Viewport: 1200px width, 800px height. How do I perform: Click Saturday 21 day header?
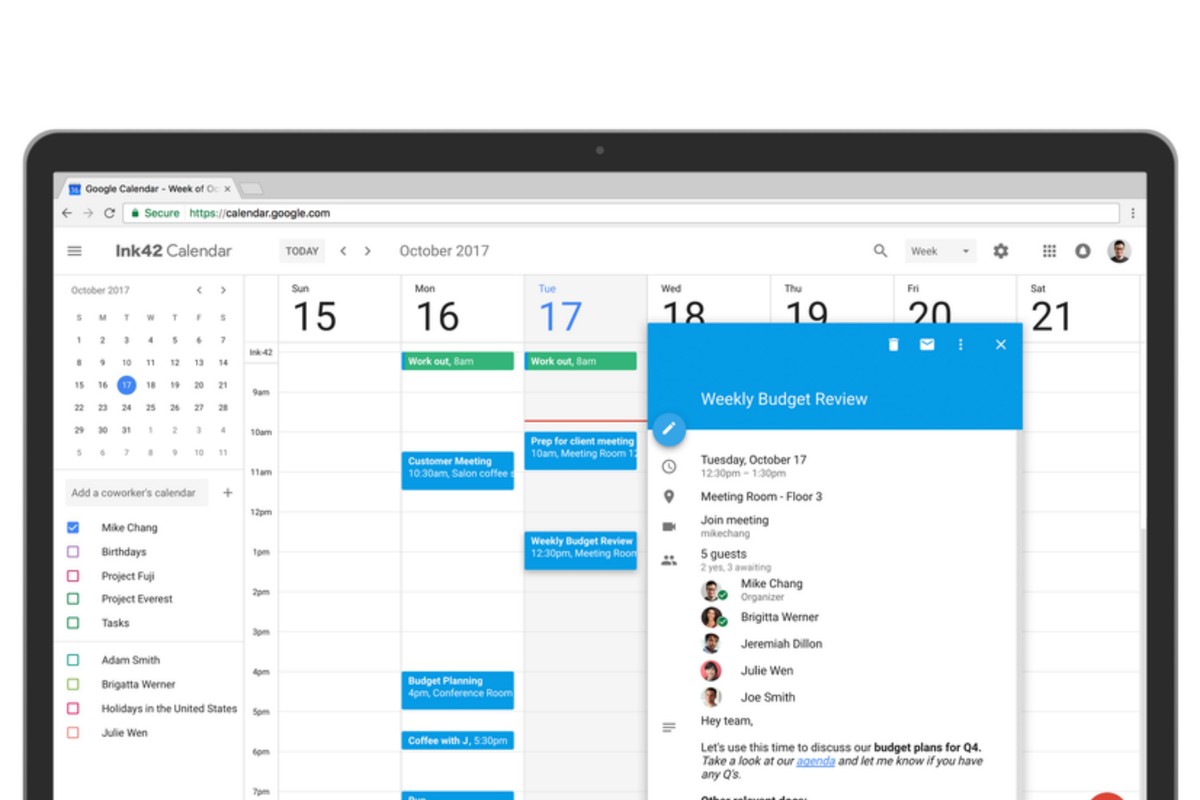(x=1051, y=309)
